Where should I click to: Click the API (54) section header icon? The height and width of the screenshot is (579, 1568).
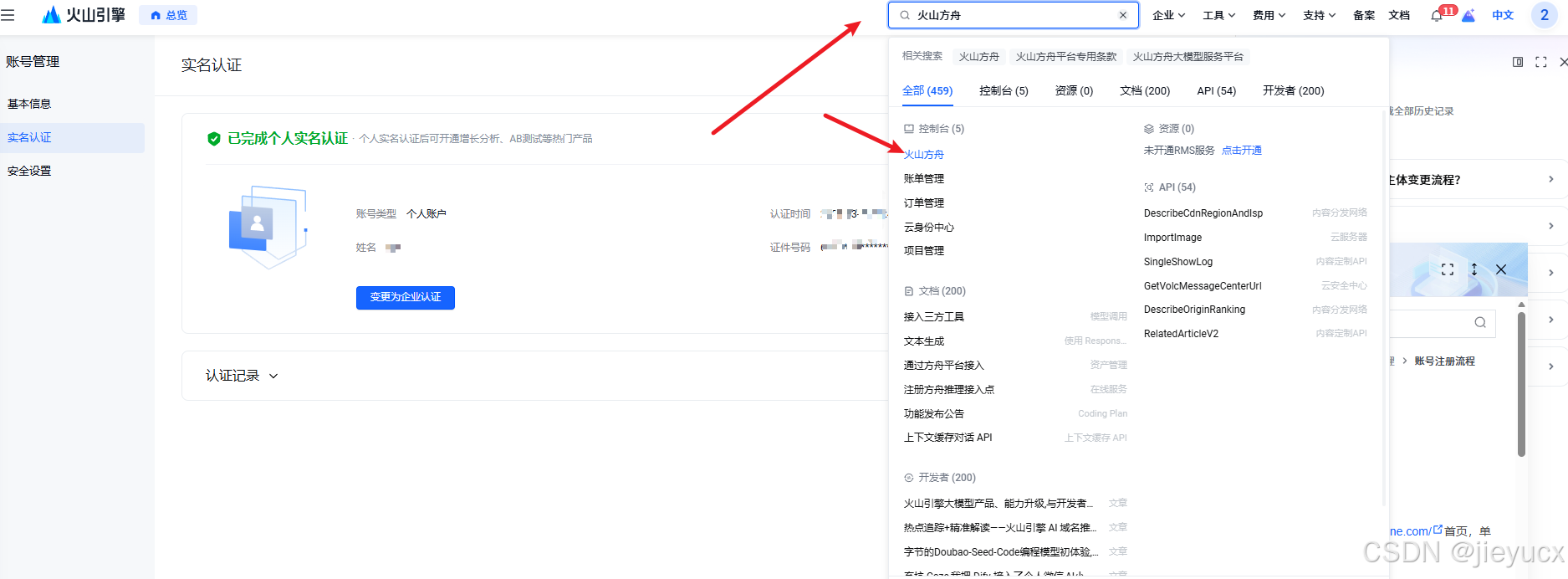click(x=1149, y=187)
